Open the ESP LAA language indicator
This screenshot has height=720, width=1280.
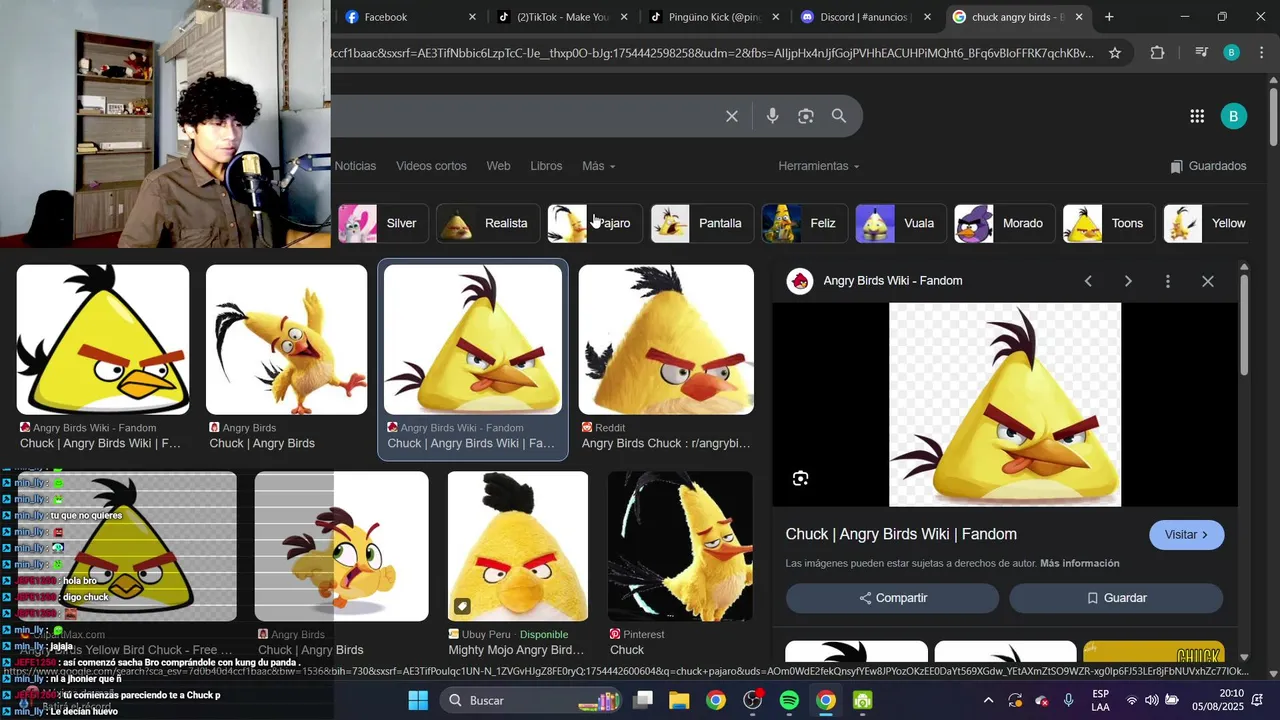[x=1100, y=700]
